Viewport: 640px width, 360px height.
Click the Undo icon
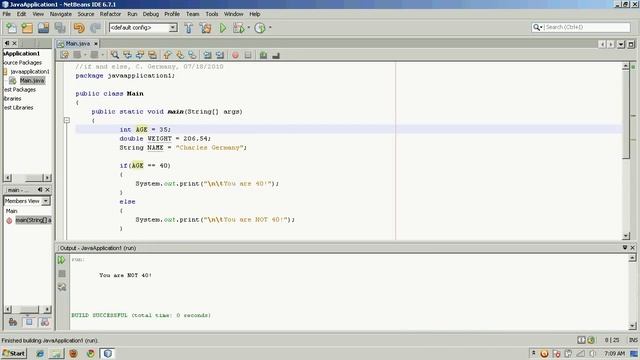click(79, 28)
